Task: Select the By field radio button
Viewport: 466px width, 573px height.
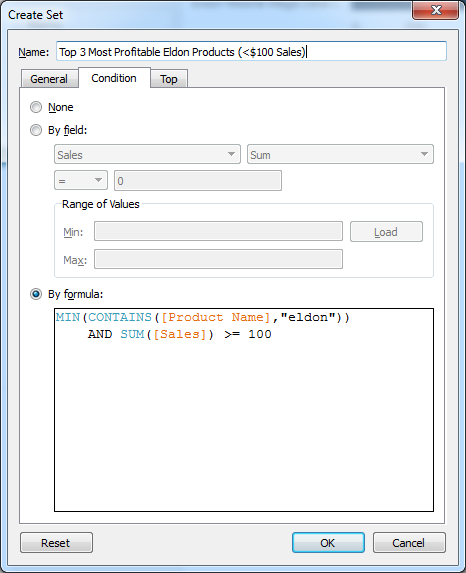Action: point(36,130)
